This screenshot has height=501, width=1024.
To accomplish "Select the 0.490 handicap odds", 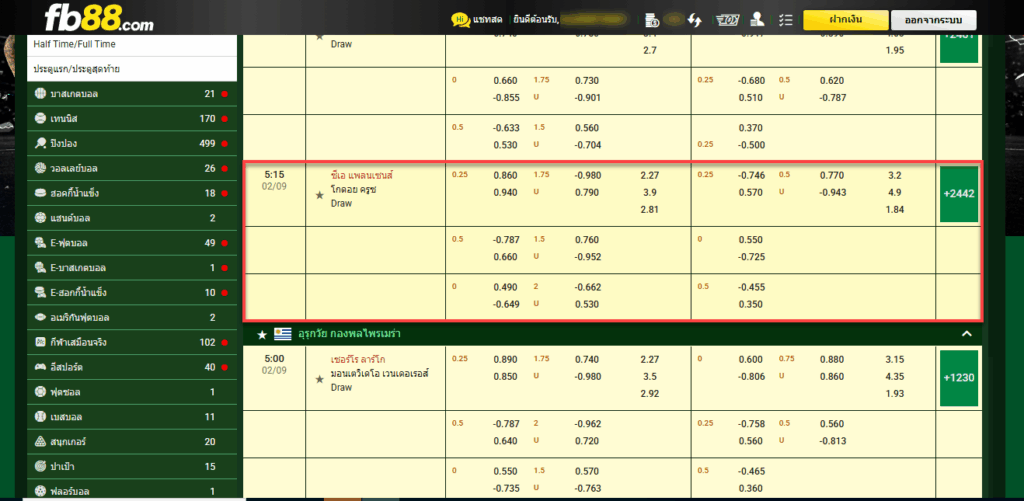I will 505,287.
